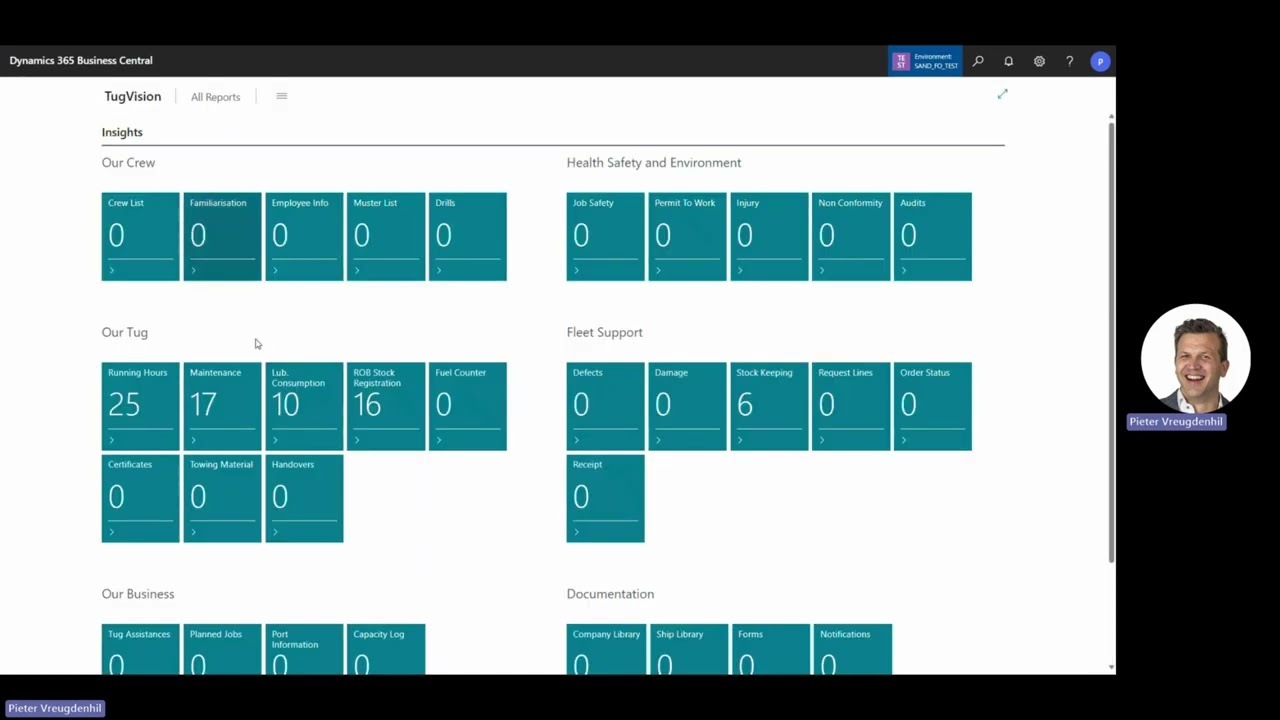
Task: Click the environment SAND_FO_TEST badge
Action: 925,61
